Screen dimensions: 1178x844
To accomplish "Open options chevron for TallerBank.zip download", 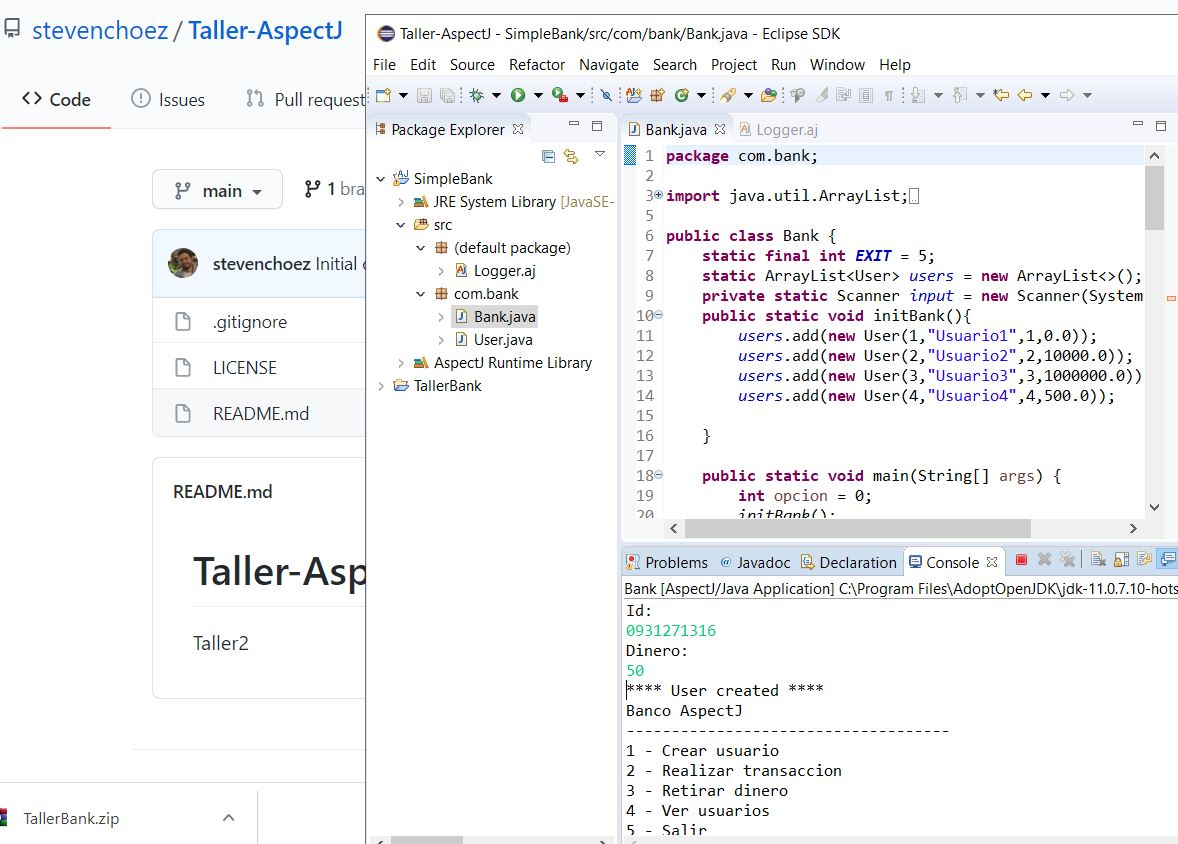I will pos(229,818).
